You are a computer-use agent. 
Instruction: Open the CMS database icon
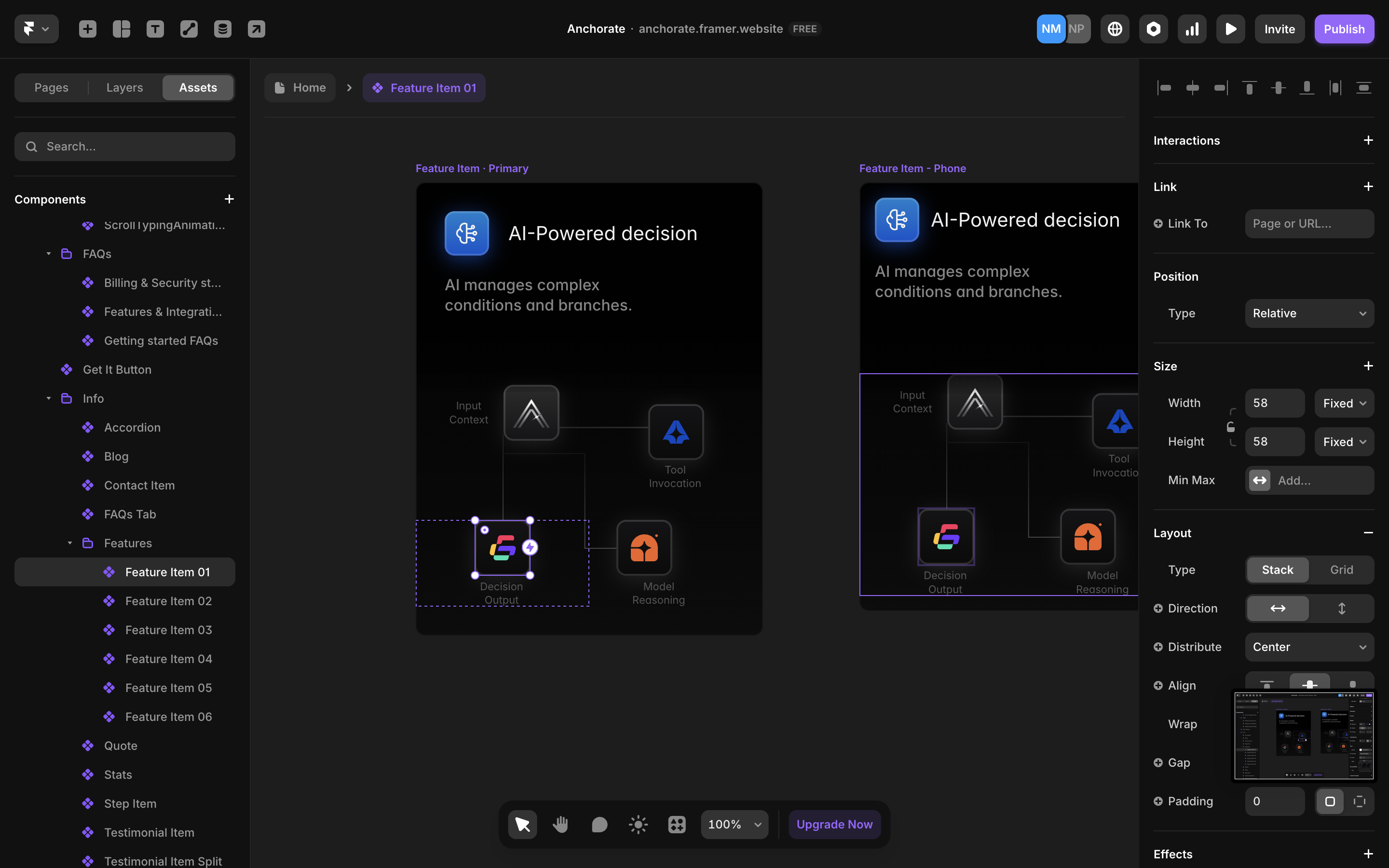(x=223, y=29)
